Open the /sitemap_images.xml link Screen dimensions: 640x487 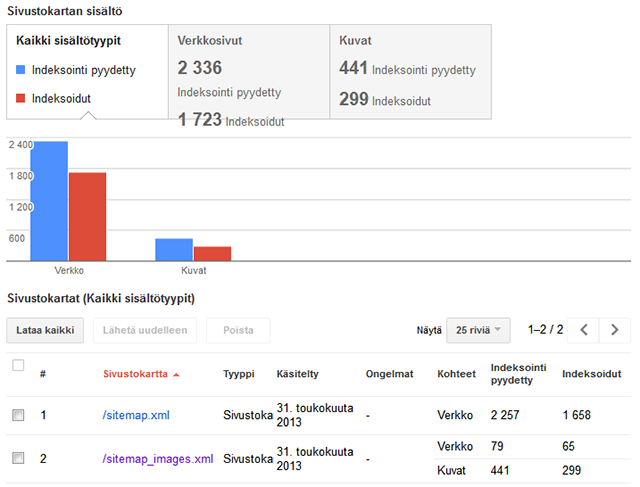point(158,459)
